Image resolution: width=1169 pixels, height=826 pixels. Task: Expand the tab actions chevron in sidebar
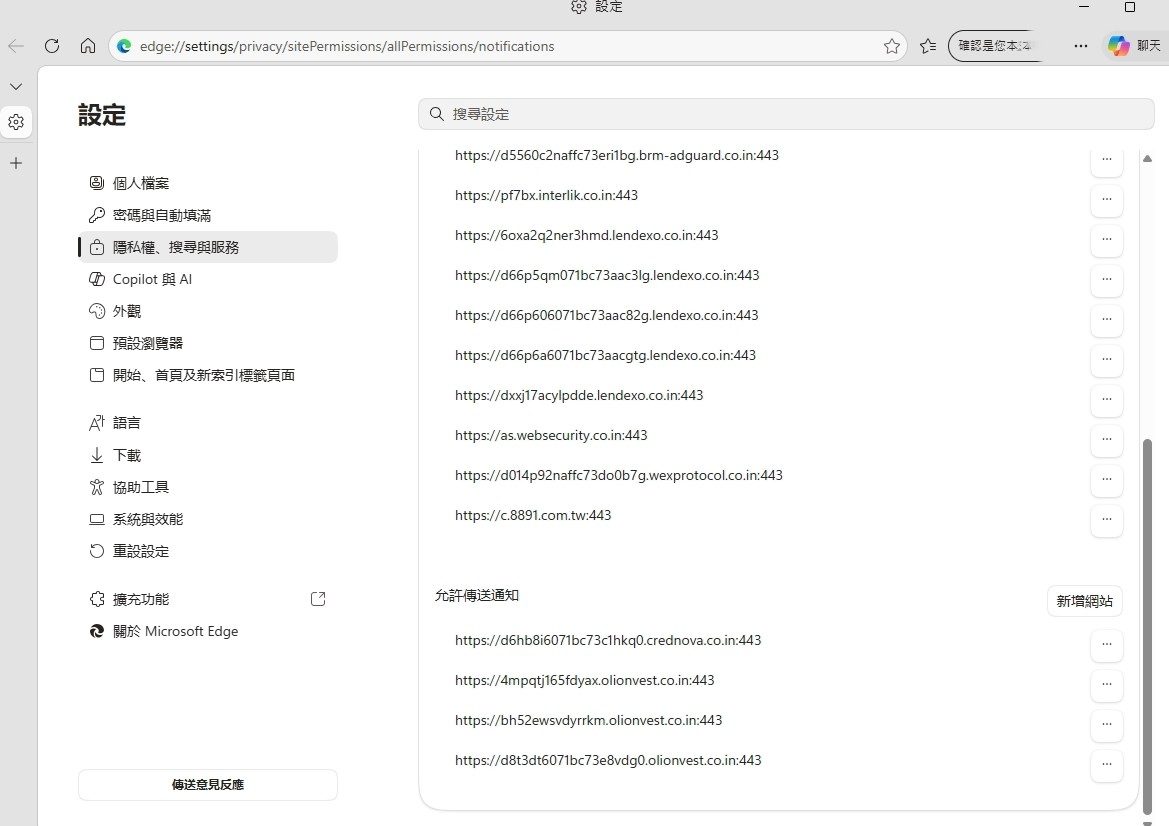click(16, 86)
